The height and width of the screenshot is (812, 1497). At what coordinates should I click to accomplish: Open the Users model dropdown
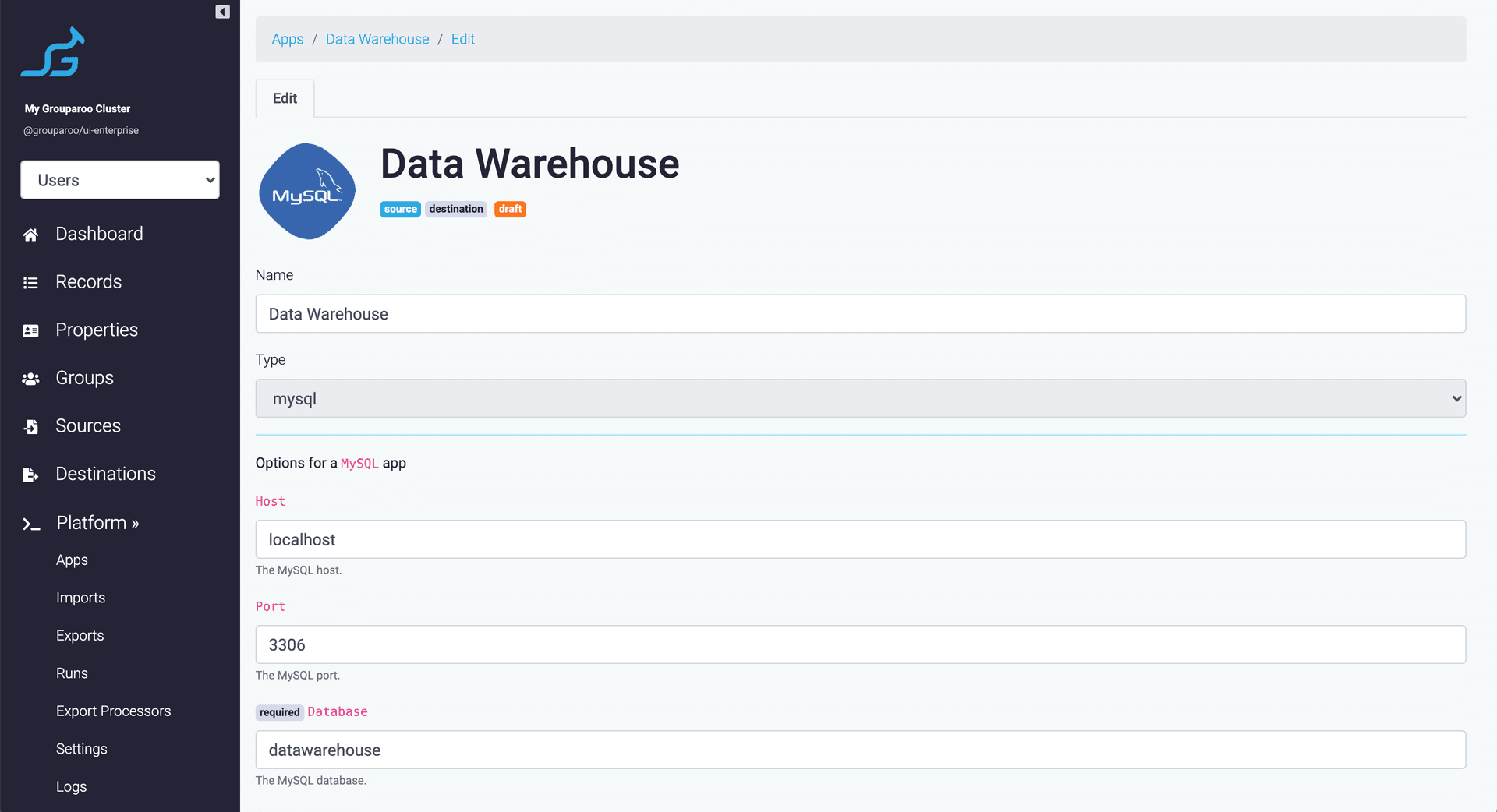pos(120,180)
